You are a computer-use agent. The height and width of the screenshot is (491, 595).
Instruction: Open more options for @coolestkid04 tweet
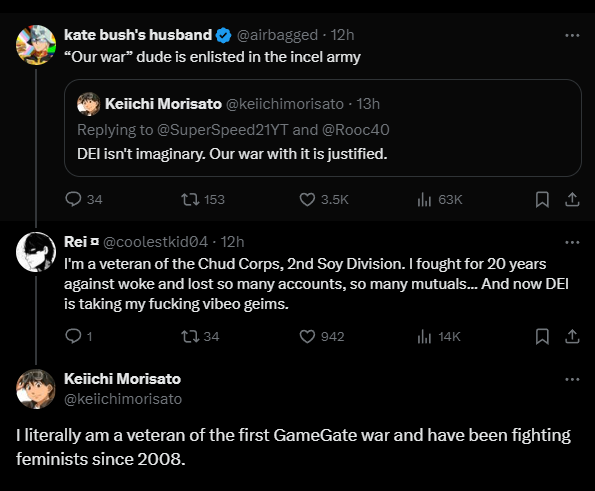pos(572,242)
